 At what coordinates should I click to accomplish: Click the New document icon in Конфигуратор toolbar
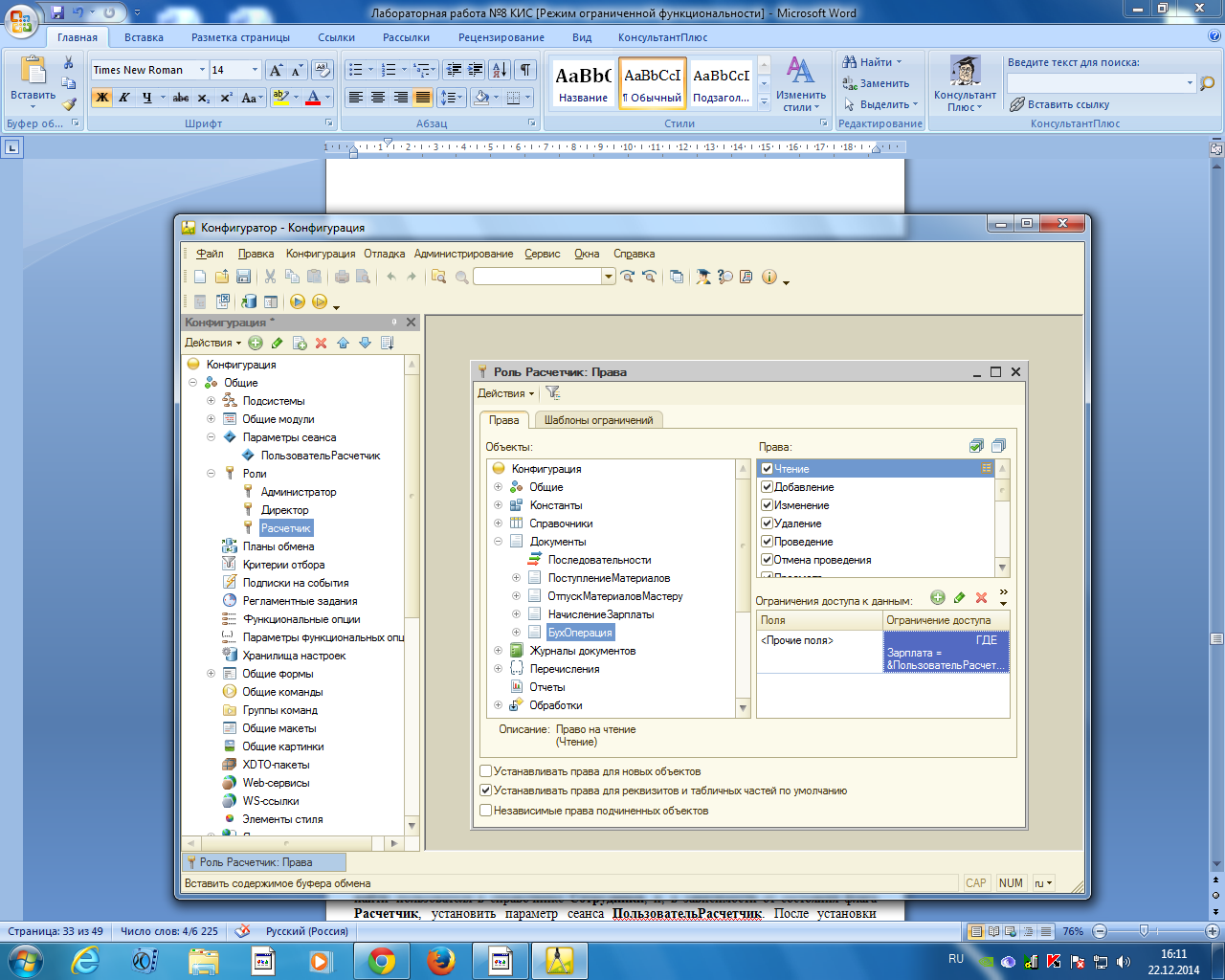click(200, 277)
